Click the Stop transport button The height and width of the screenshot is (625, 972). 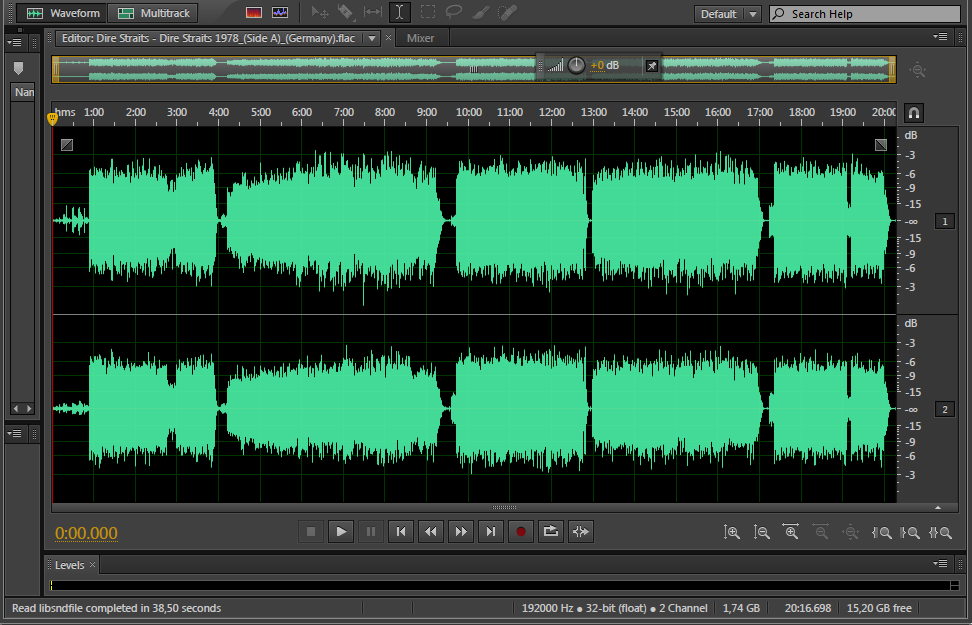coord(311,531)
